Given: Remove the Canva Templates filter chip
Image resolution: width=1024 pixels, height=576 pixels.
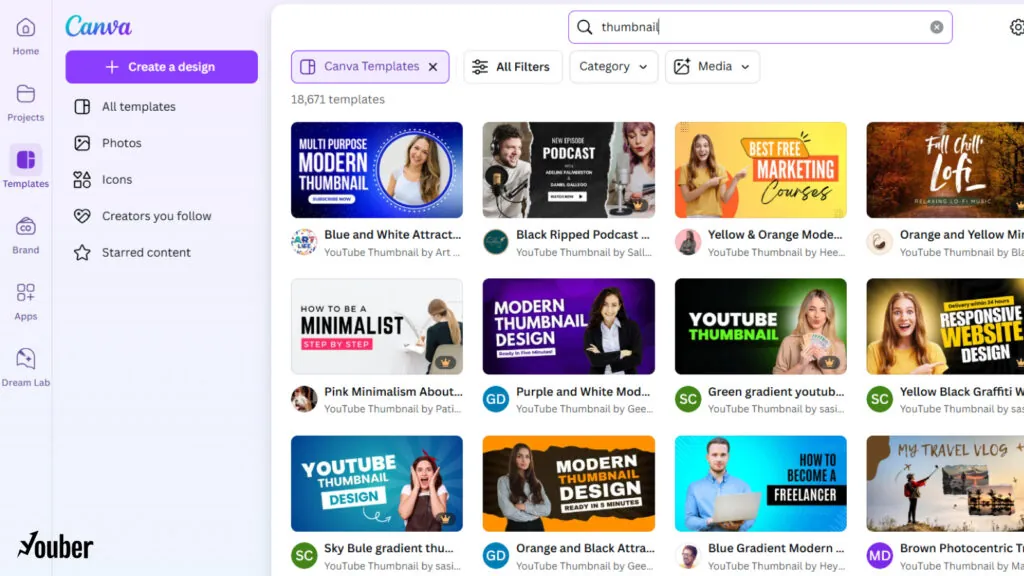Looking at the screenshot, I should click(433, 67).
